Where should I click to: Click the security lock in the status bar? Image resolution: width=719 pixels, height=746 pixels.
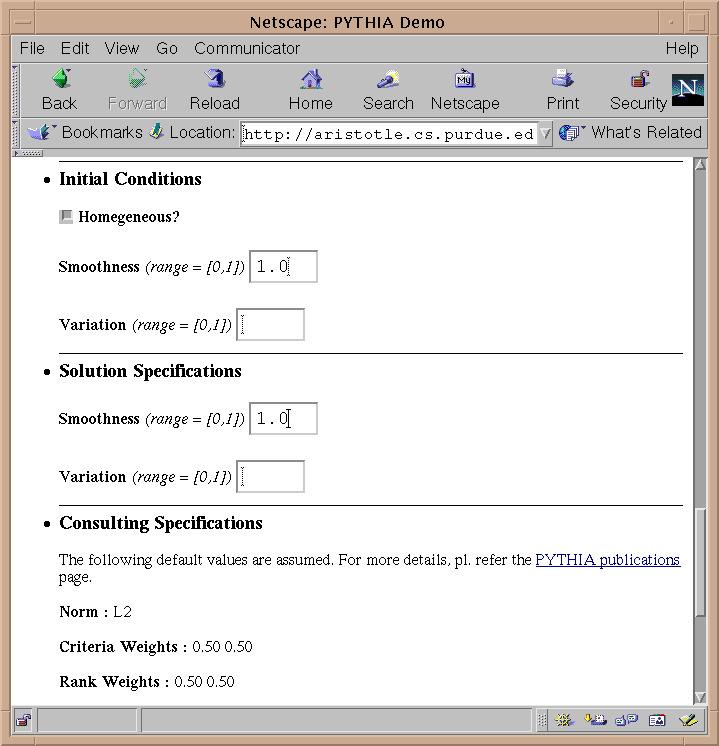pyautogui.click(x=23, y=720)
